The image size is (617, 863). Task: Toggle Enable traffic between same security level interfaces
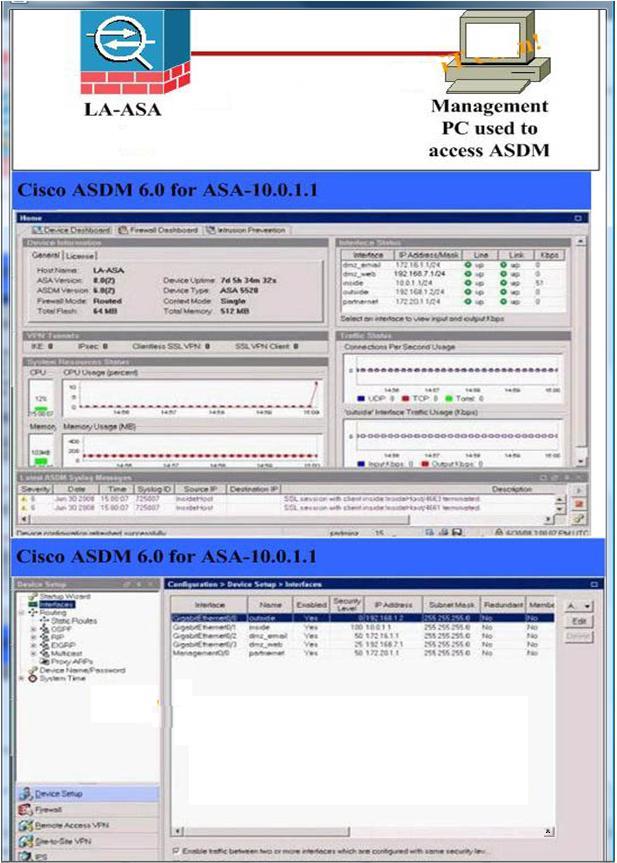[176, 851]
